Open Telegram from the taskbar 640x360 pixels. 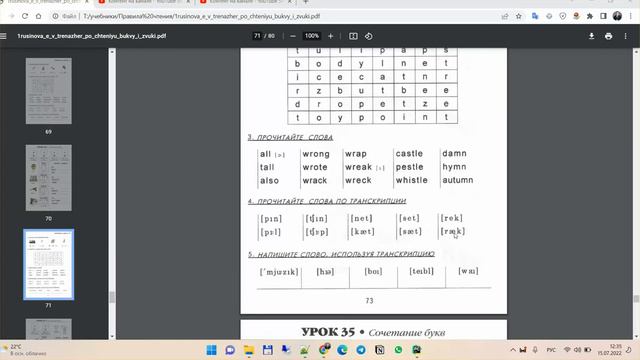tap(361, 350)
